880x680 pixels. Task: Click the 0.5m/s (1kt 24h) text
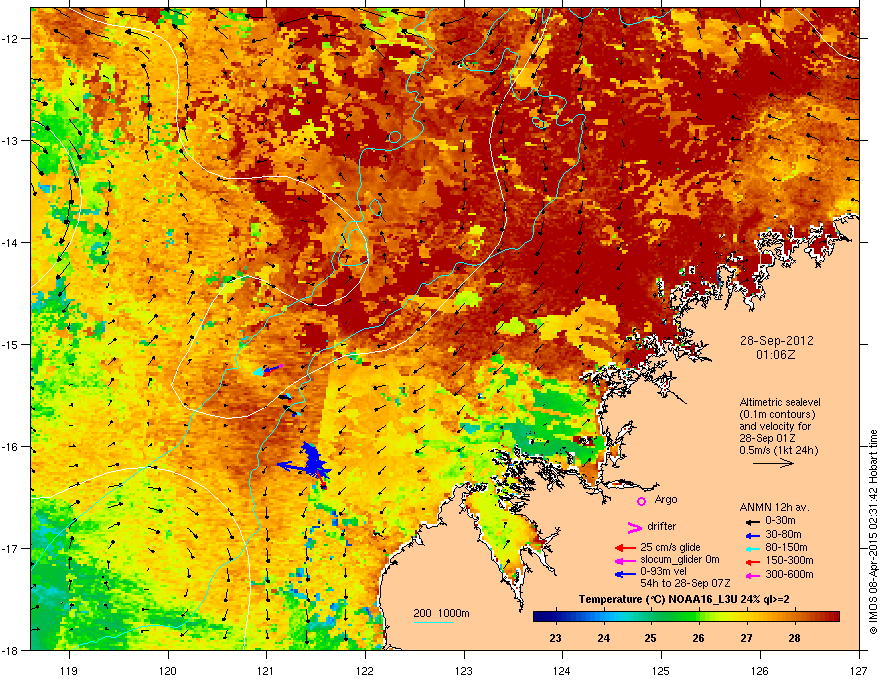pos(778,450)
